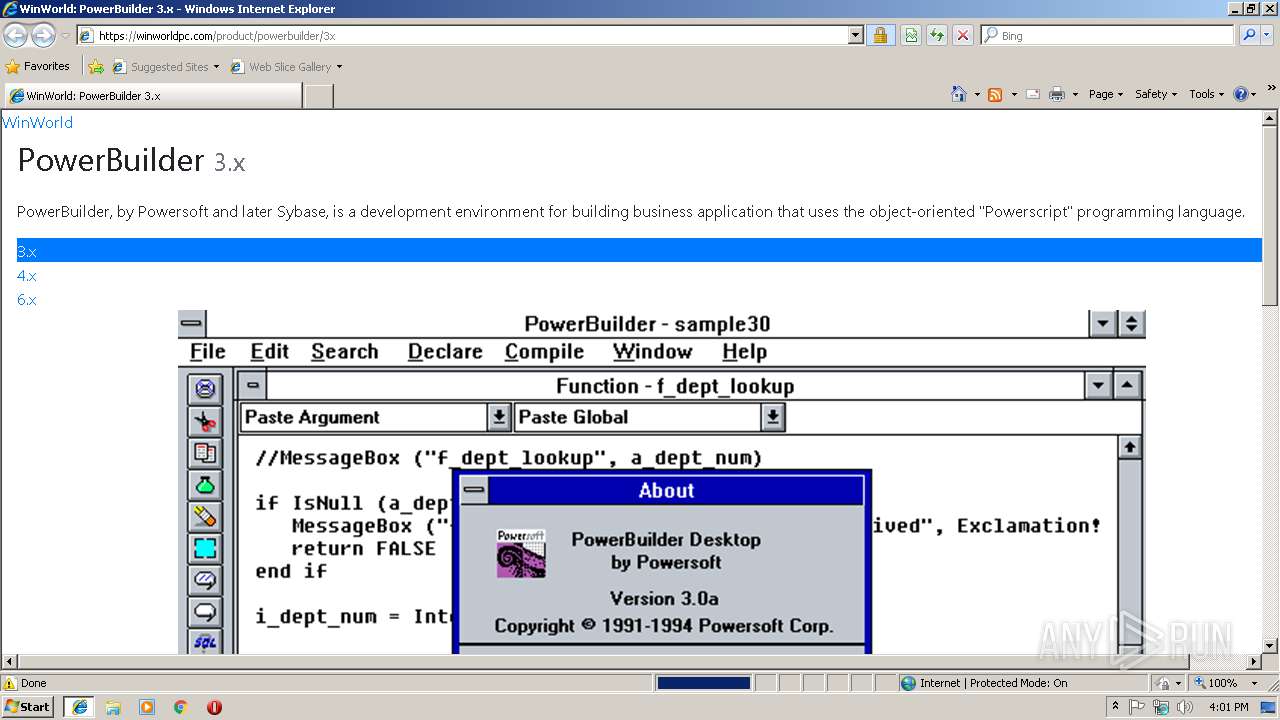
Task: Click Declare menu in PowerBuilder screenshot
Action: [x=445, y=352]
